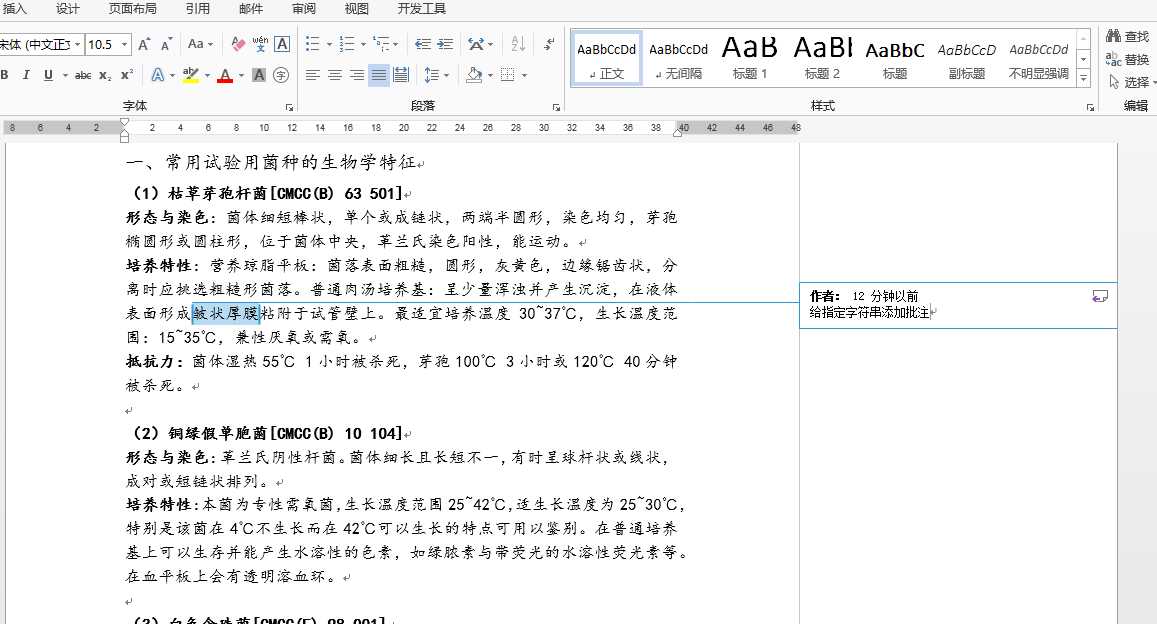Image resolution: width=1157 pixels, height=624 pixels.
Task: Toggle bold formatting
Action: click(4, 74)
